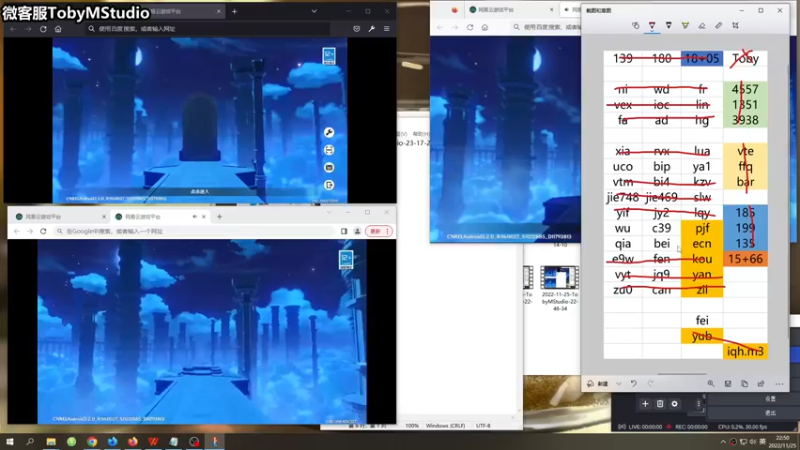Screen dimensions: 800x450
Task: Click 点击进入 on the top-left game door
Action: pyautogui.click(x=199, y=192)
